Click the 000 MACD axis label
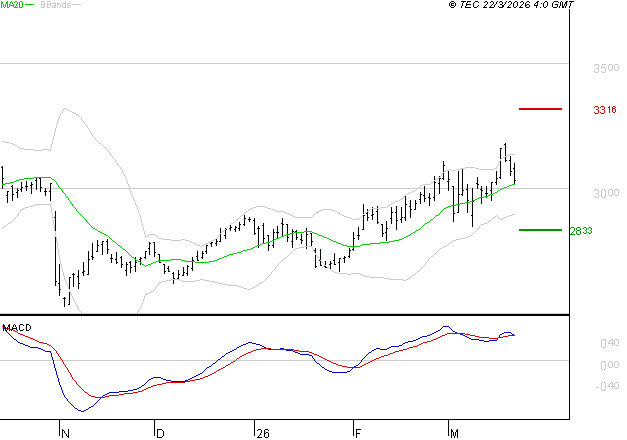627x440 pixels. 610,365
